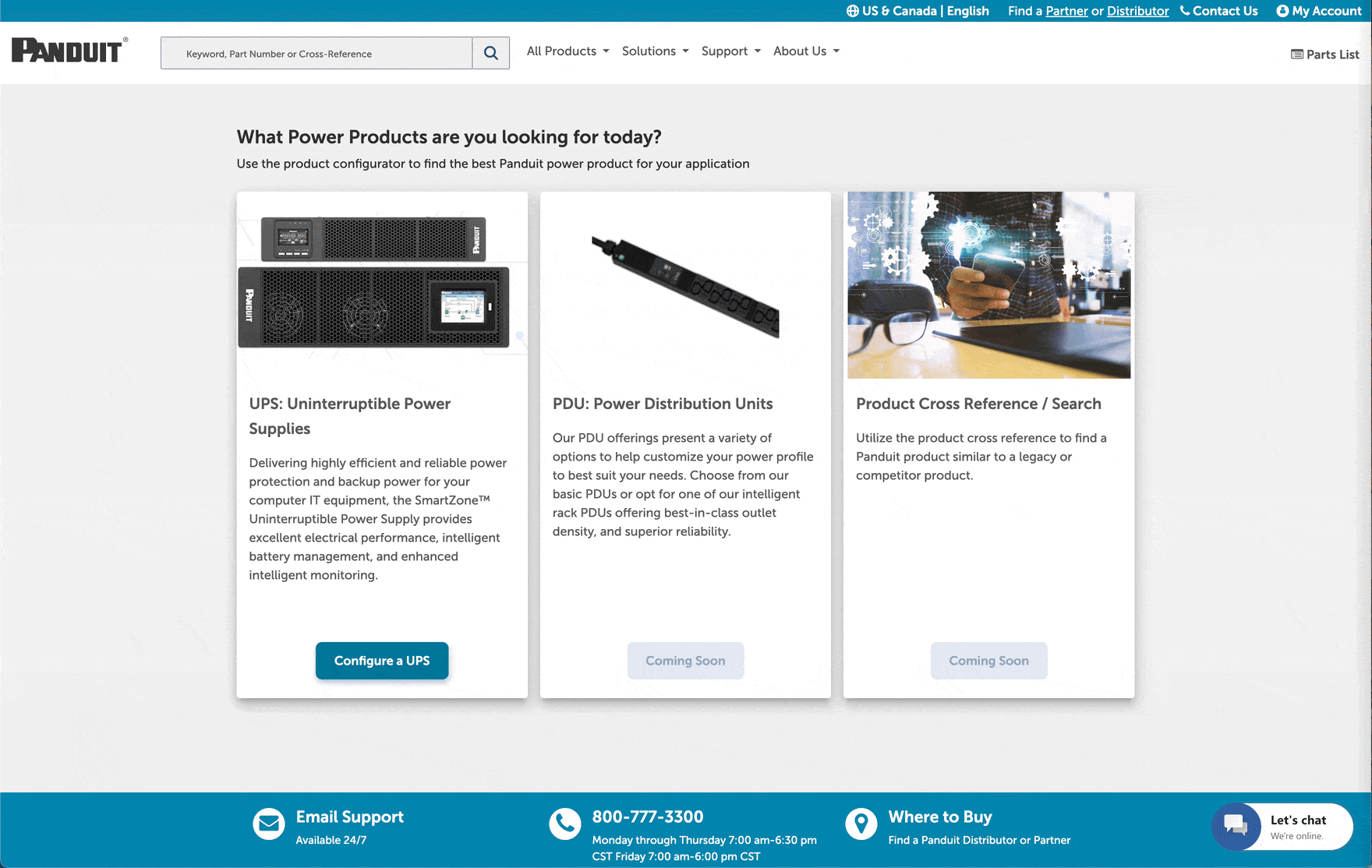Click the 800-777-3300 phone number
This screenshot has height=868, width=1372.
647,817
